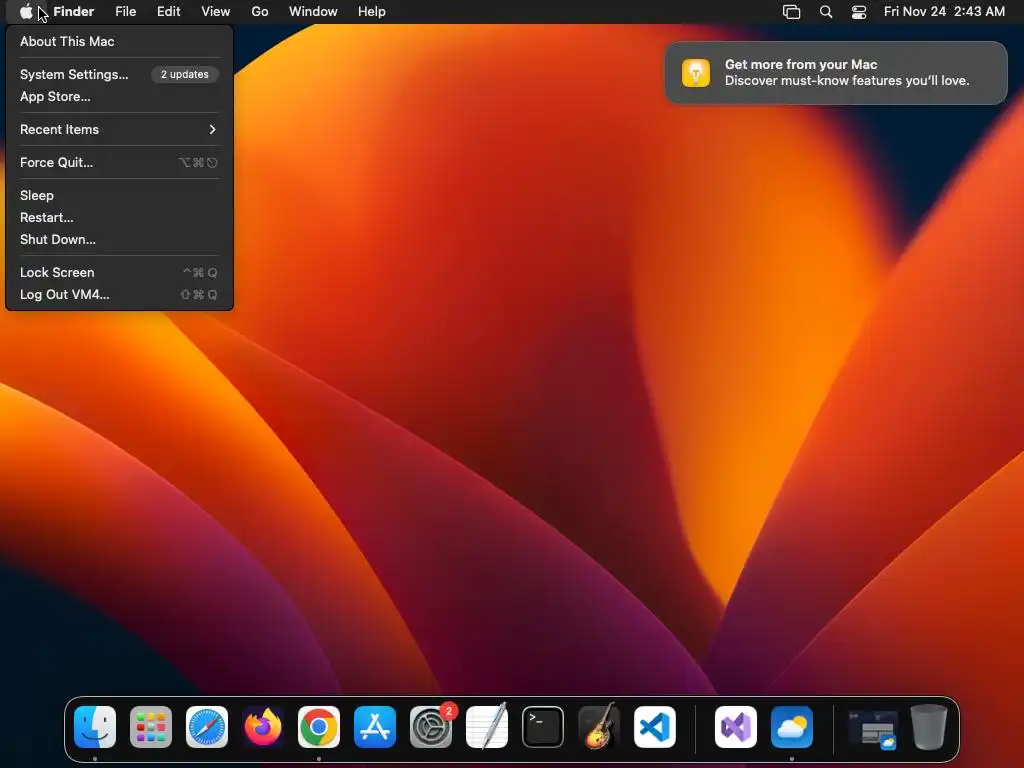Launch Terminal from the Dock
1024x768 pixels.
click(543, 727)
